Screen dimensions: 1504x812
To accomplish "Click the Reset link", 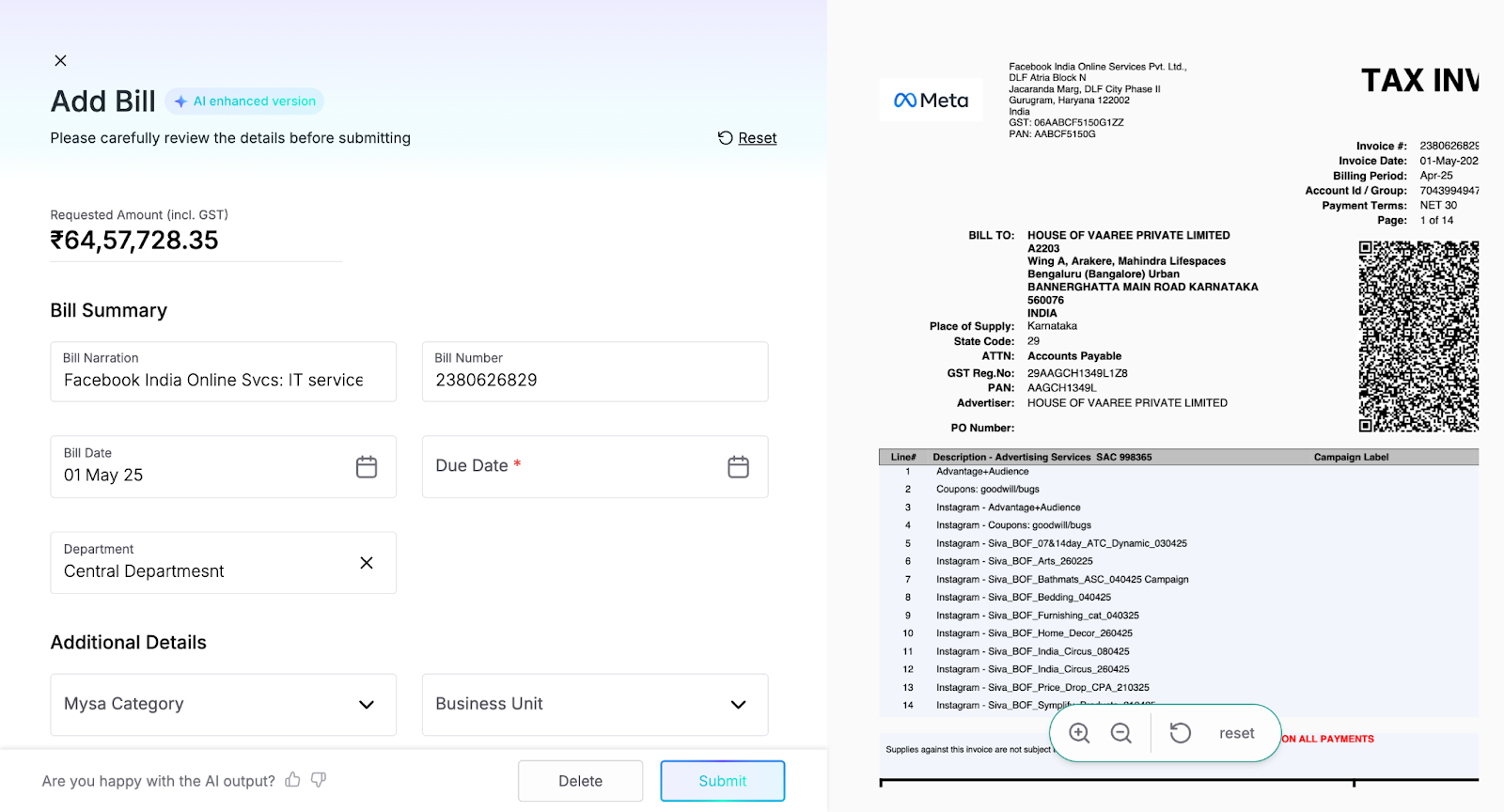I will (758, 138).
